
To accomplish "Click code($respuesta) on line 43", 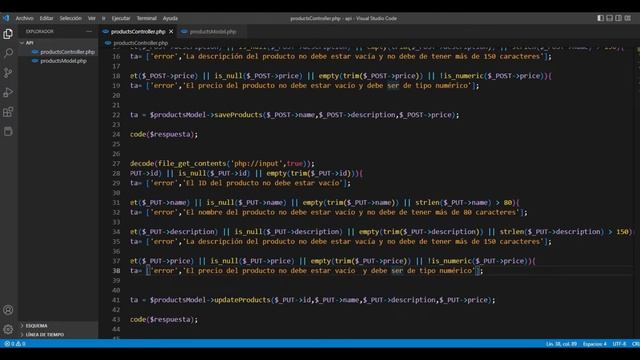I will 164,319.
